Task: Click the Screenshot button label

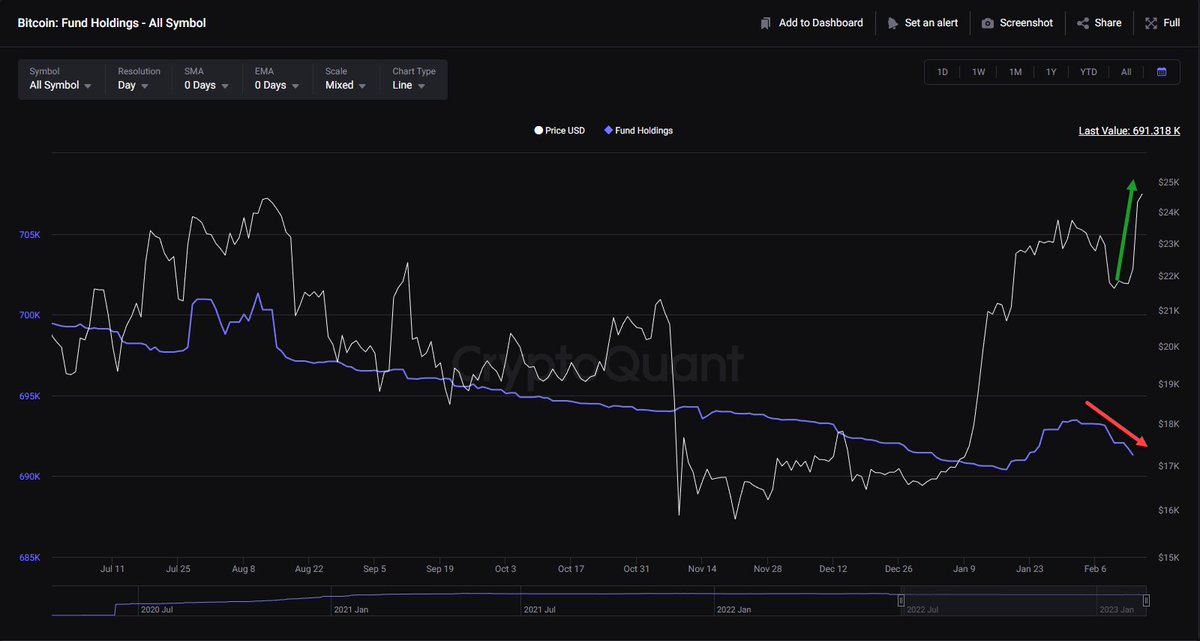Action: point(1026,23)
